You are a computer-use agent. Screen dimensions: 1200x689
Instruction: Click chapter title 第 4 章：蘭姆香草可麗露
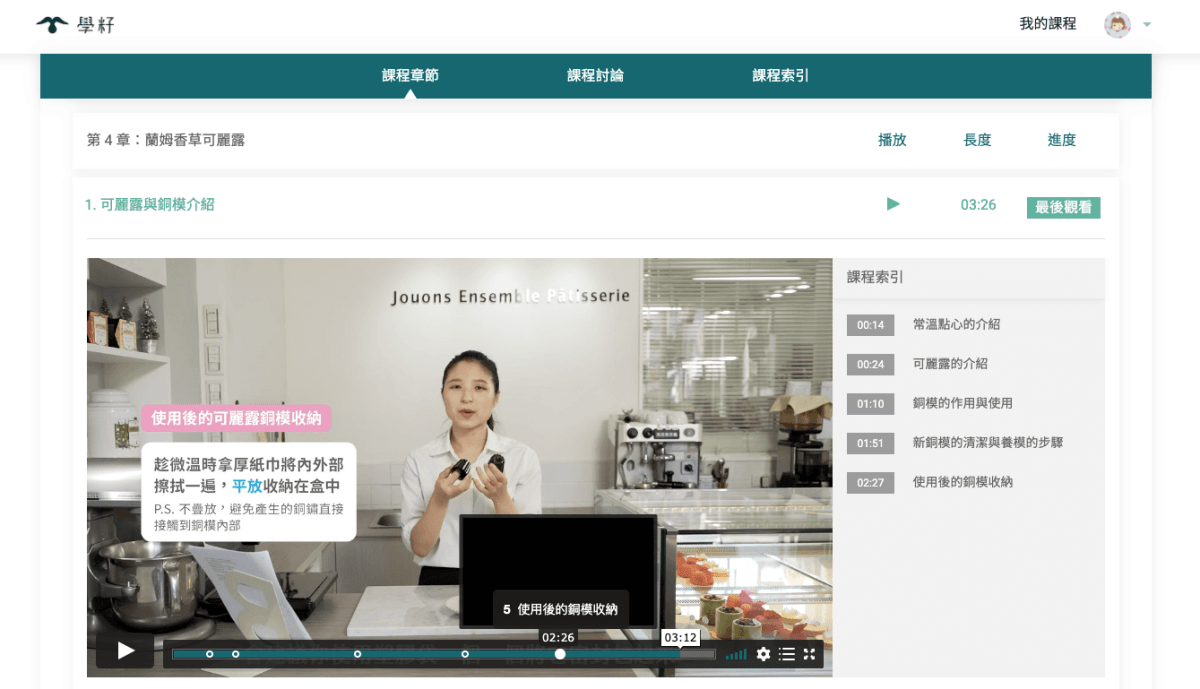[x=166, y=140]
